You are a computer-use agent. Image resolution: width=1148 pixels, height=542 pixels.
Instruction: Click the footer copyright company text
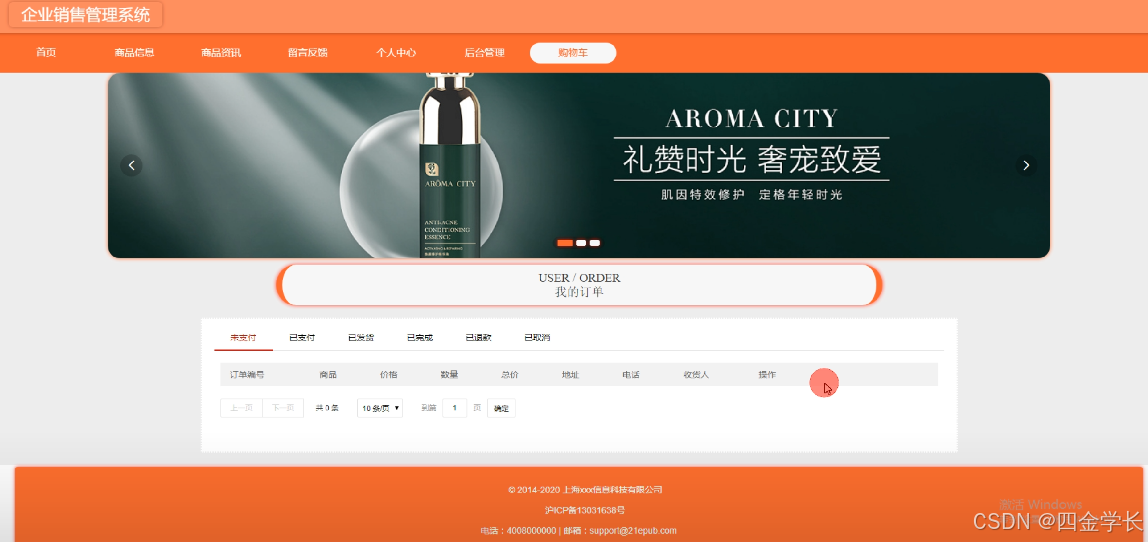pos(585,489)
